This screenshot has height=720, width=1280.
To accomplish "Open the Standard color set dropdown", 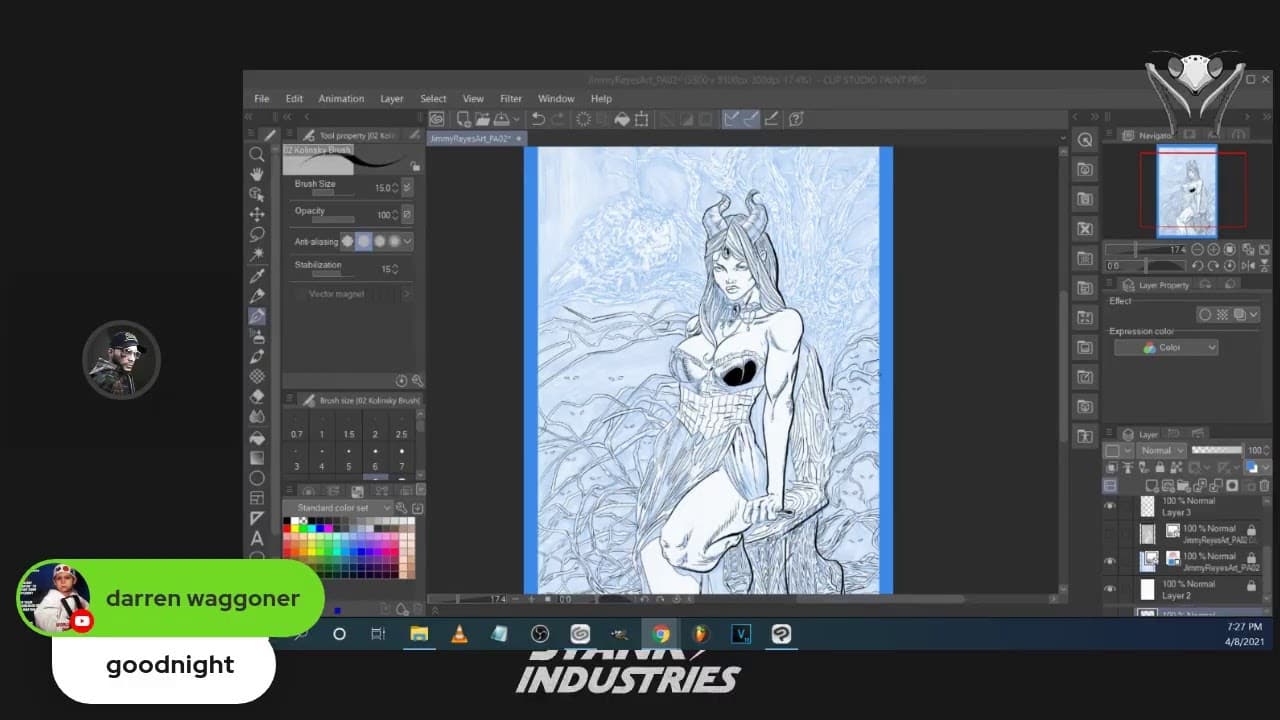I will coord(339,508).
